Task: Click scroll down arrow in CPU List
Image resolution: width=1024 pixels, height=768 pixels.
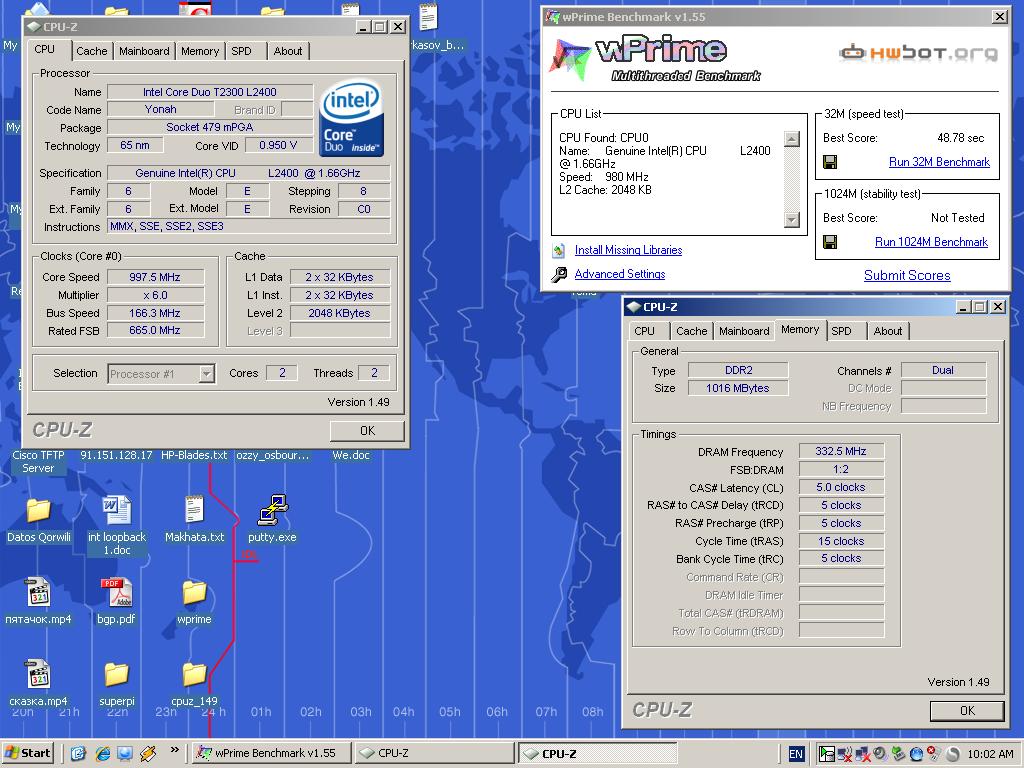Action: pos(792,219)
